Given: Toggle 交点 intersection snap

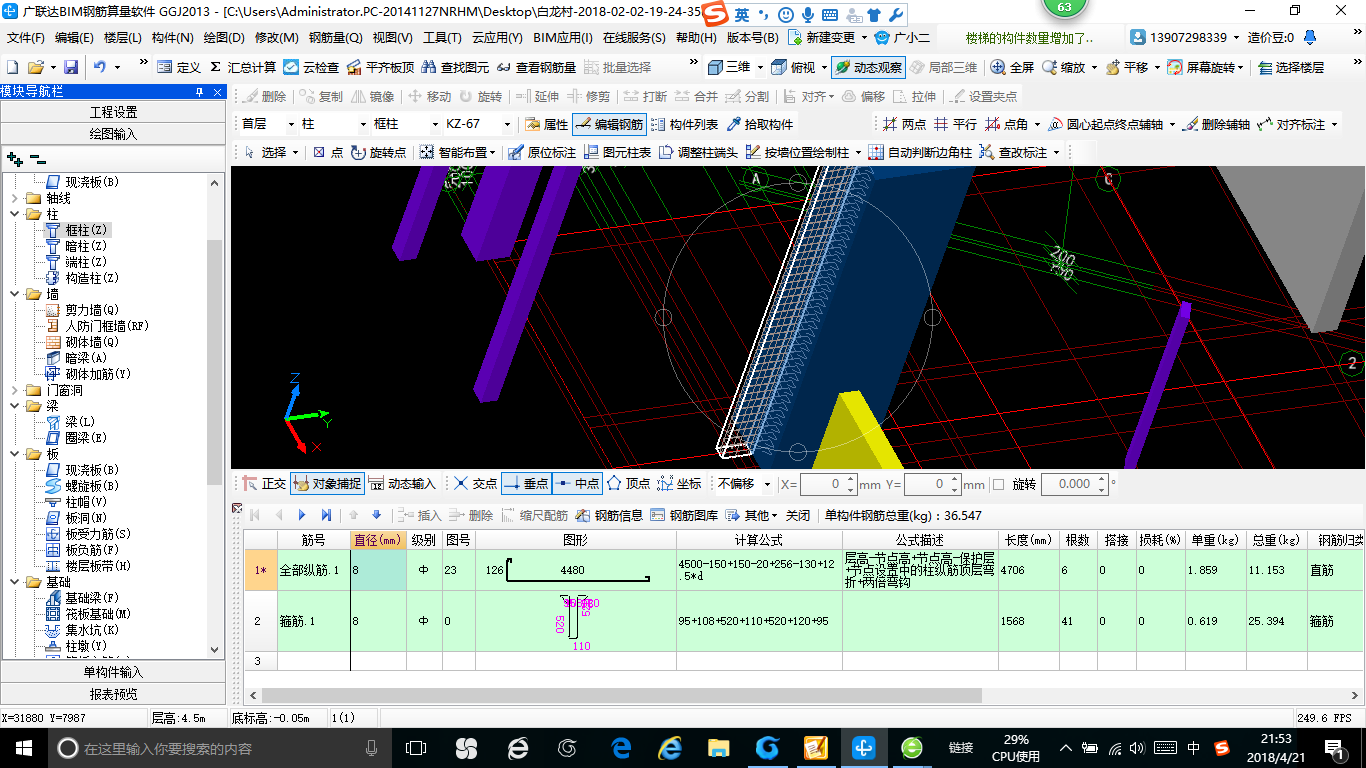Looking at the screenshot, I should click(475, 483).
